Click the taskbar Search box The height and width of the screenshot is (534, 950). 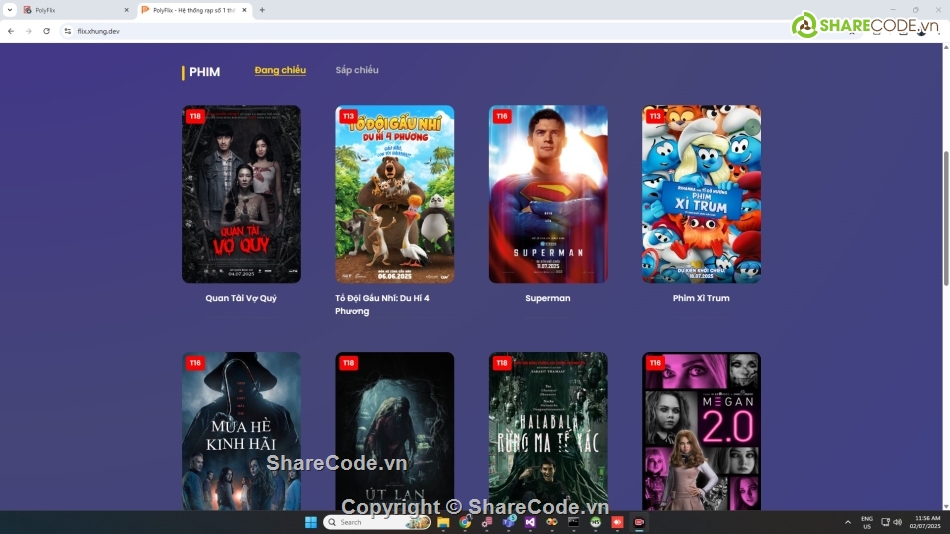377,522
